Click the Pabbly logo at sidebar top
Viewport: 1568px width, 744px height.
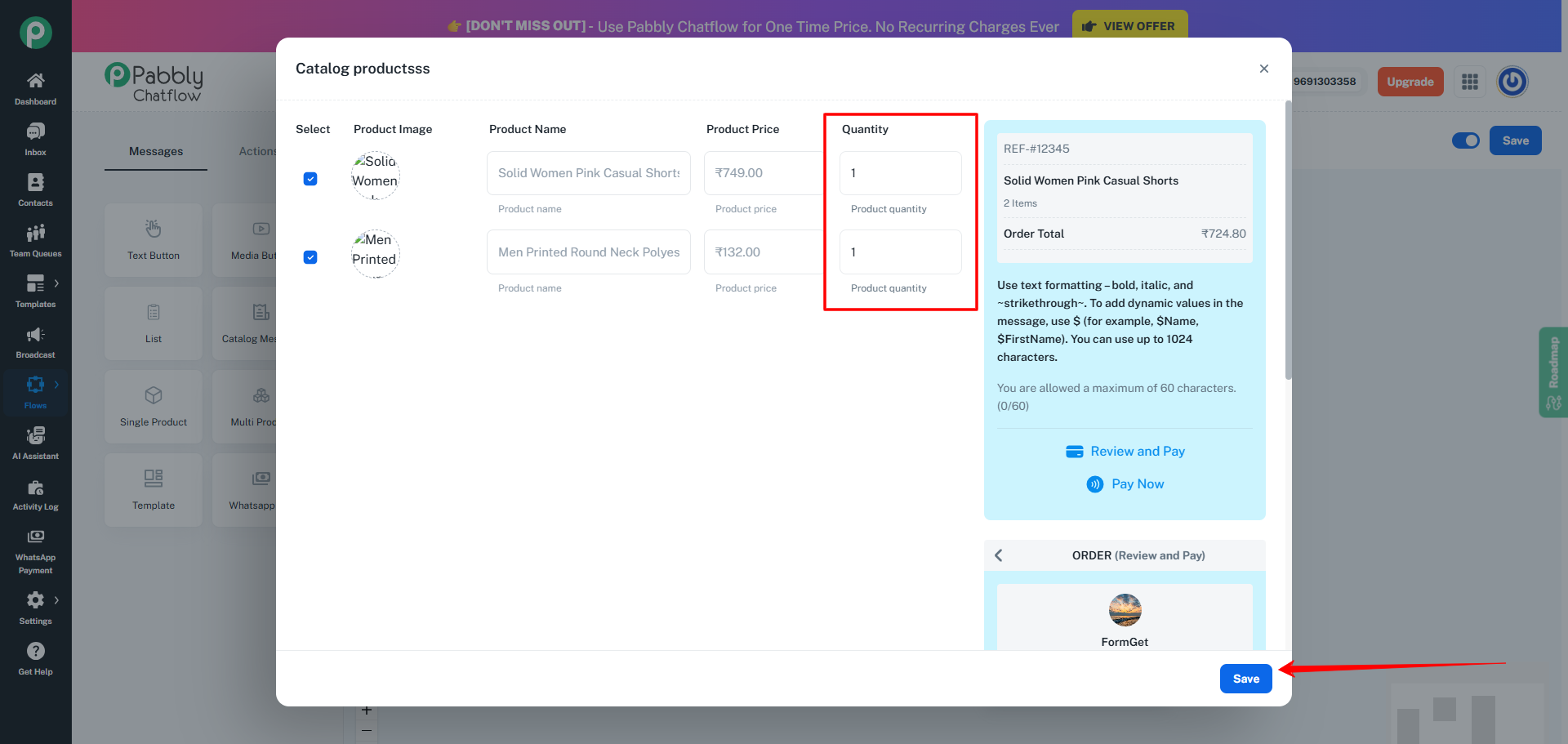(x=35, y=33)
